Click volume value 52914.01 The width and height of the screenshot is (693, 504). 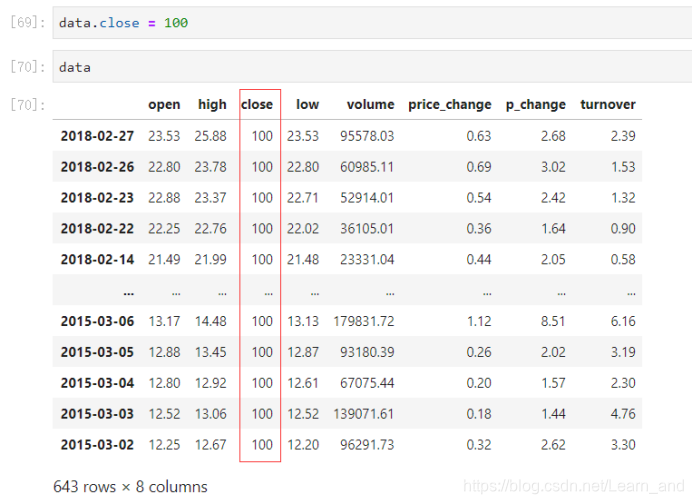pos(367,198)
